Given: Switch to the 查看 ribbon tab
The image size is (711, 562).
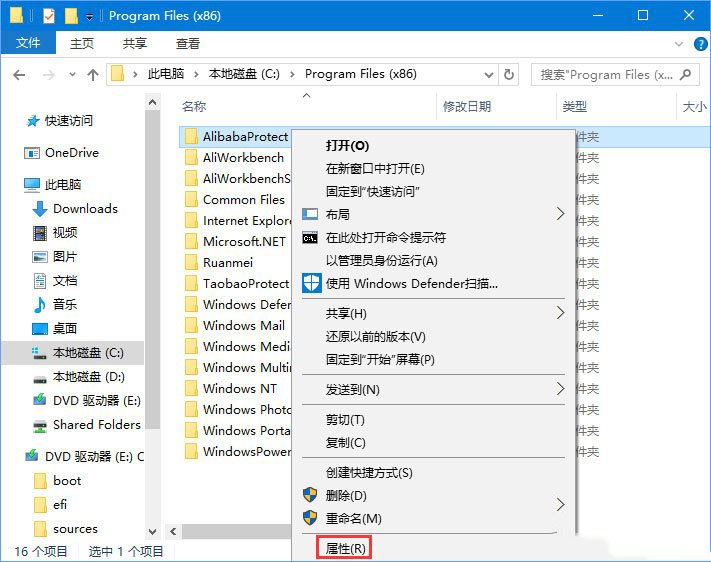Looking at the screenshot, I should [x=188, y=44].
